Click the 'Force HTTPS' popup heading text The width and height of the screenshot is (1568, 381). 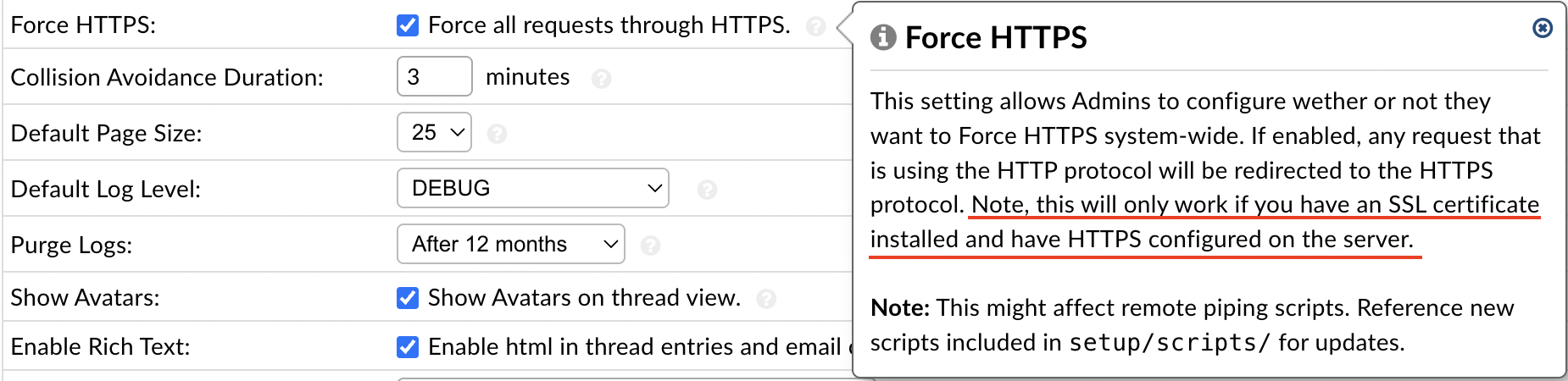996,37
